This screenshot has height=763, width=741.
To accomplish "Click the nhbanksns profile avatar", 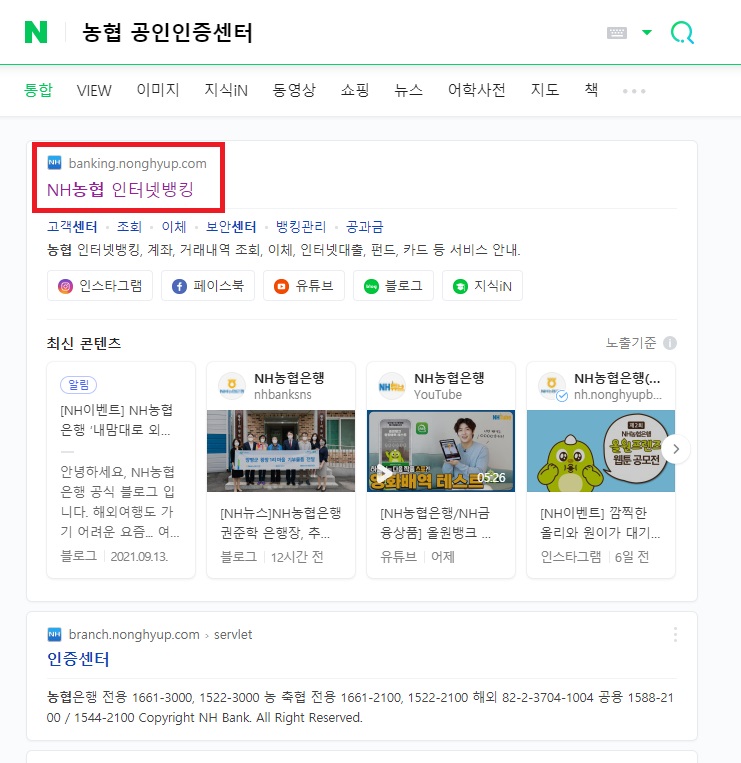I will tap(232, 386).
